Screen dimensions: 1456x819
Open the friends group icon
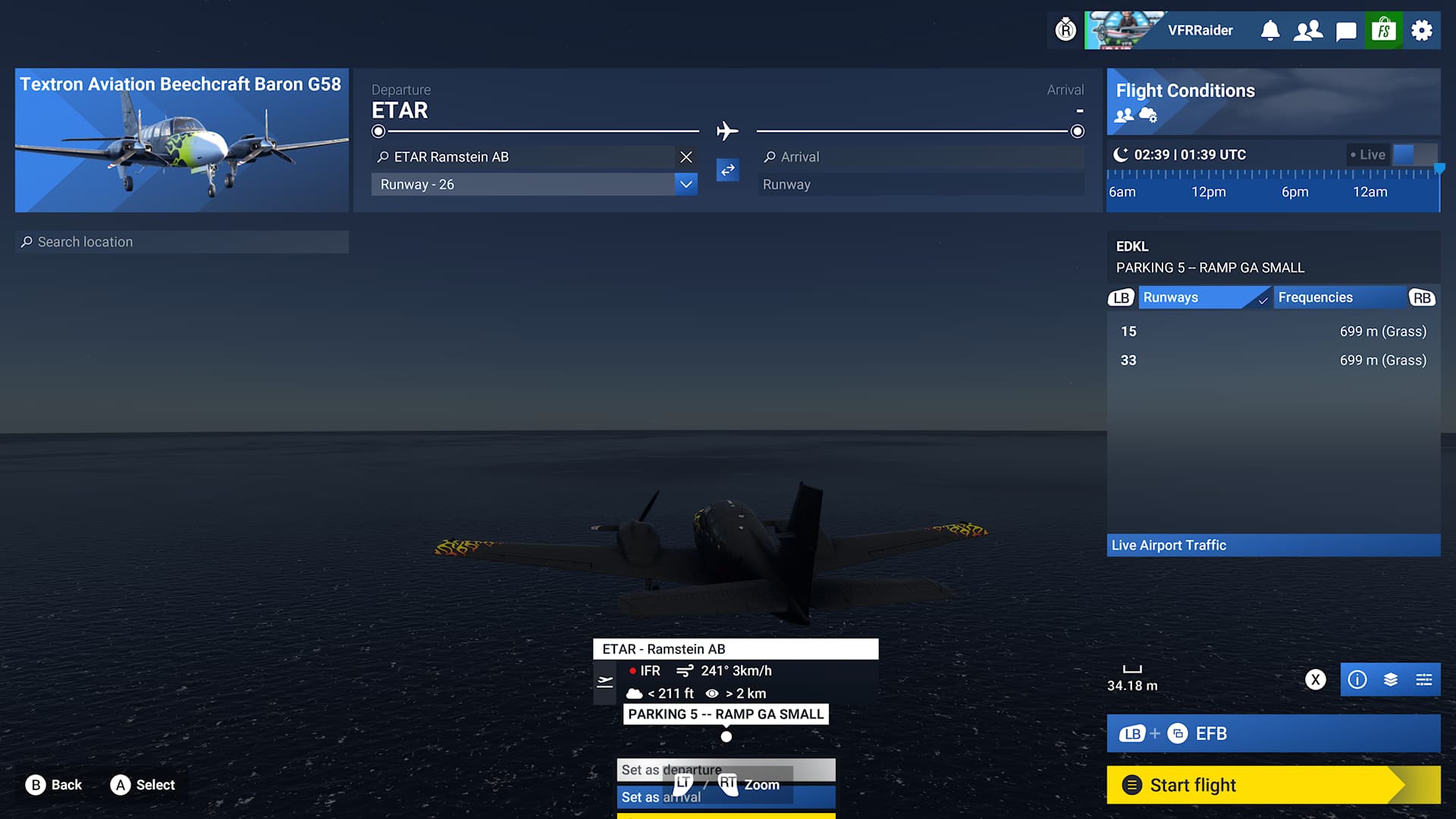click(1308, 30)
